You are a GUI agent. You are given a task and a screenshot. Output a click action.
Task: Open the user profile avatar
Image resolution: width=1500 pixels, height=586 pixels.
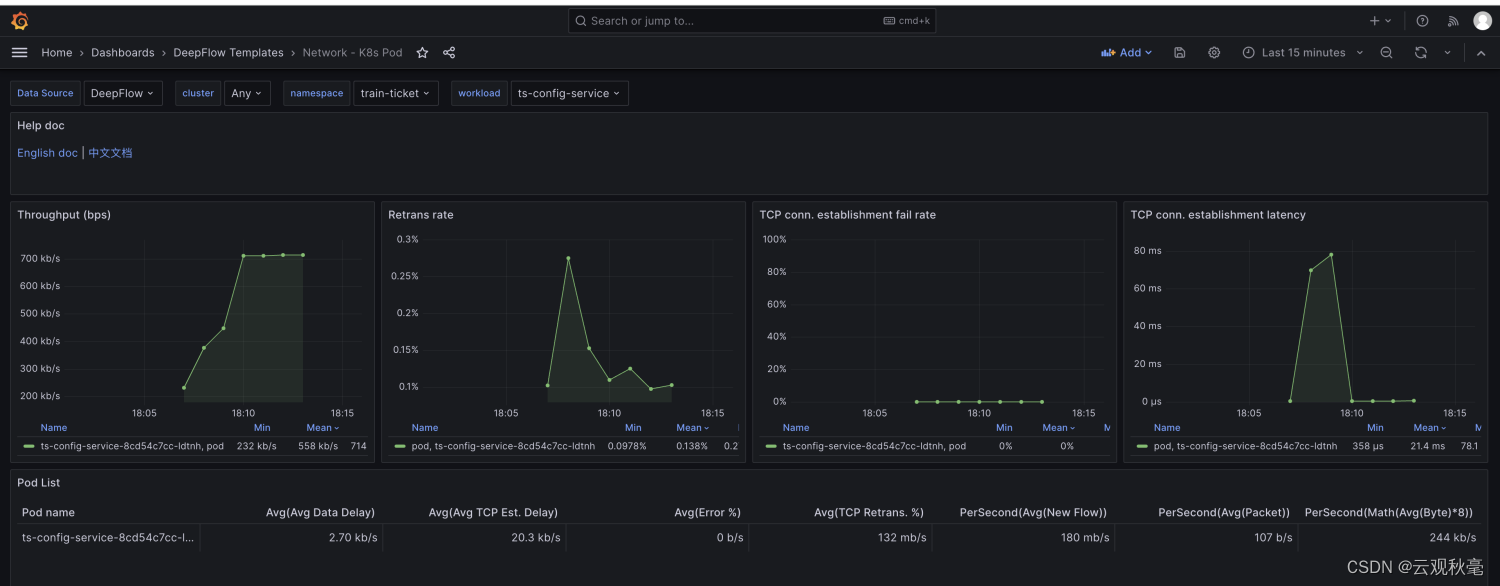pos(1482,21)
